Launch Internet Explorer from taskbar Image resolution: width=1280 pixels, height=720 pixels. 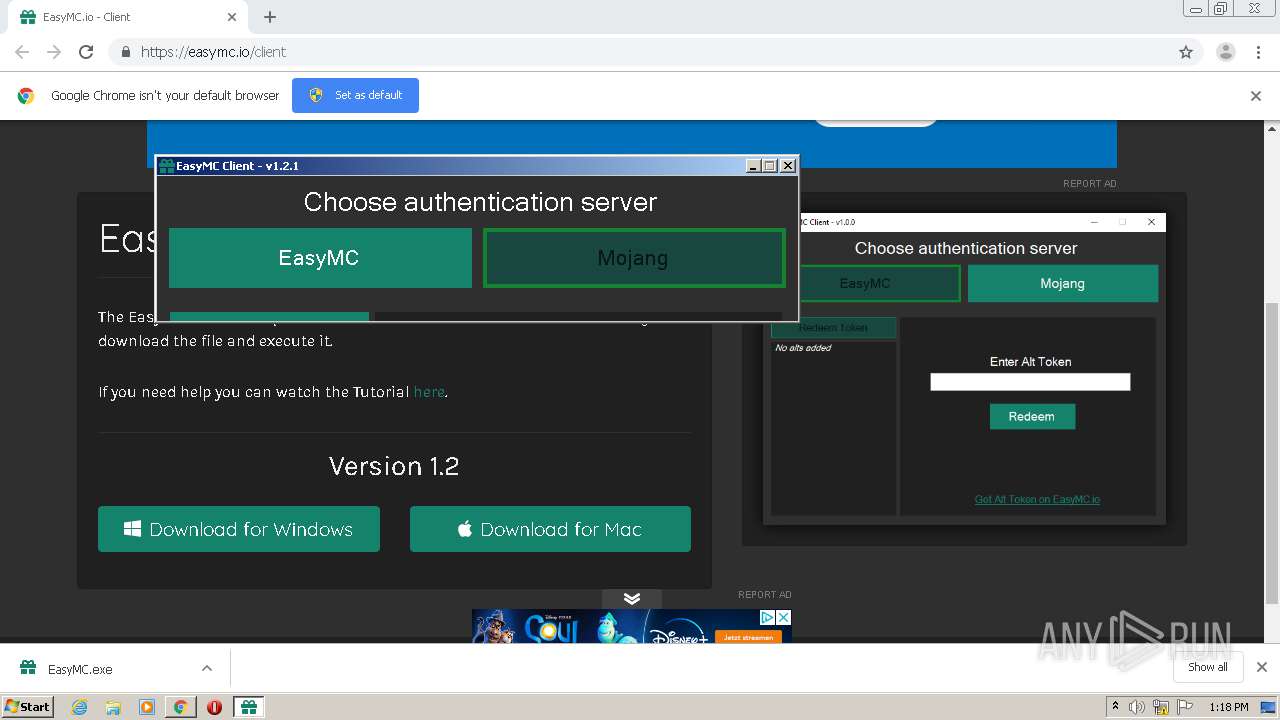coord(80,707)
